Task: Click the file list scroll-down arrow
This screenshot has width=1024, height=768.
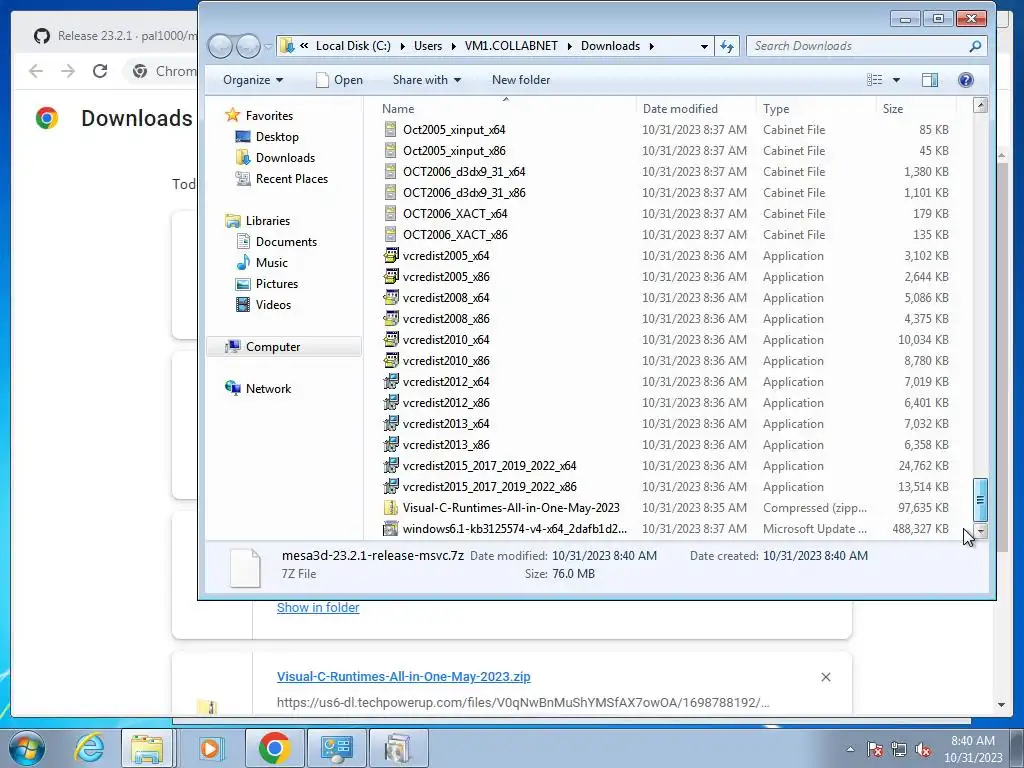Action: pyautogui.click(x=980, y=531)
